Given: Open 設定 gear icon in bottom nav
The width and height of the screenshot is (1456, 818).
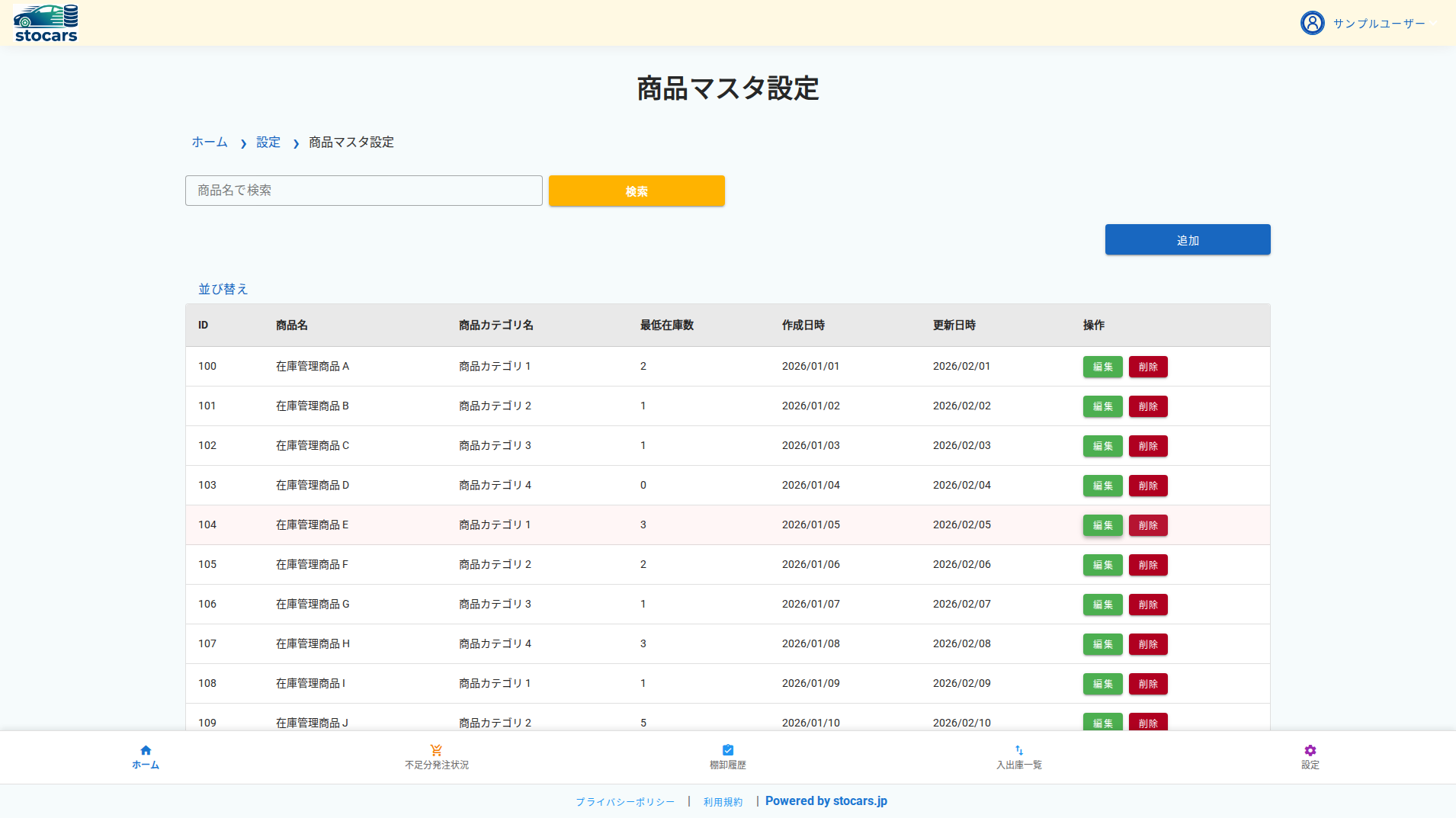Looking at the screenshot, I should pyautogui.click(x=1310, y=750).
